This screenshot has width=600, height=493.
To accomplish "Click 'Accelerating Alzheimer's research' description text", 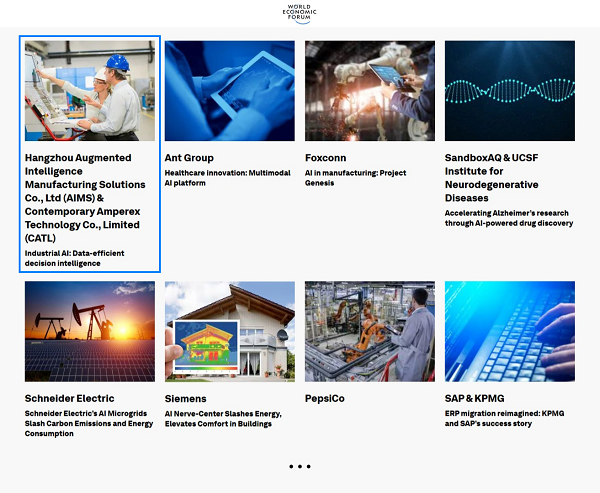I will 509,218.
